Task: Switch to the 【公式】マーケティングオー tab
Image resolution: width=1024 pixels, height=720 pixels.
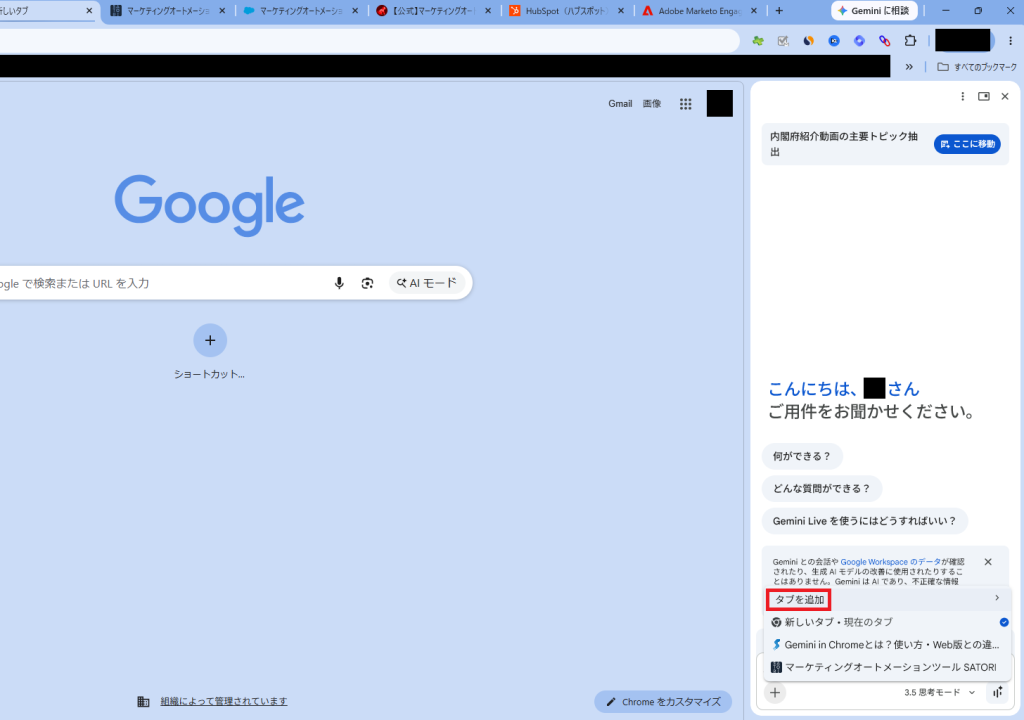Action: tap(434, 10)
